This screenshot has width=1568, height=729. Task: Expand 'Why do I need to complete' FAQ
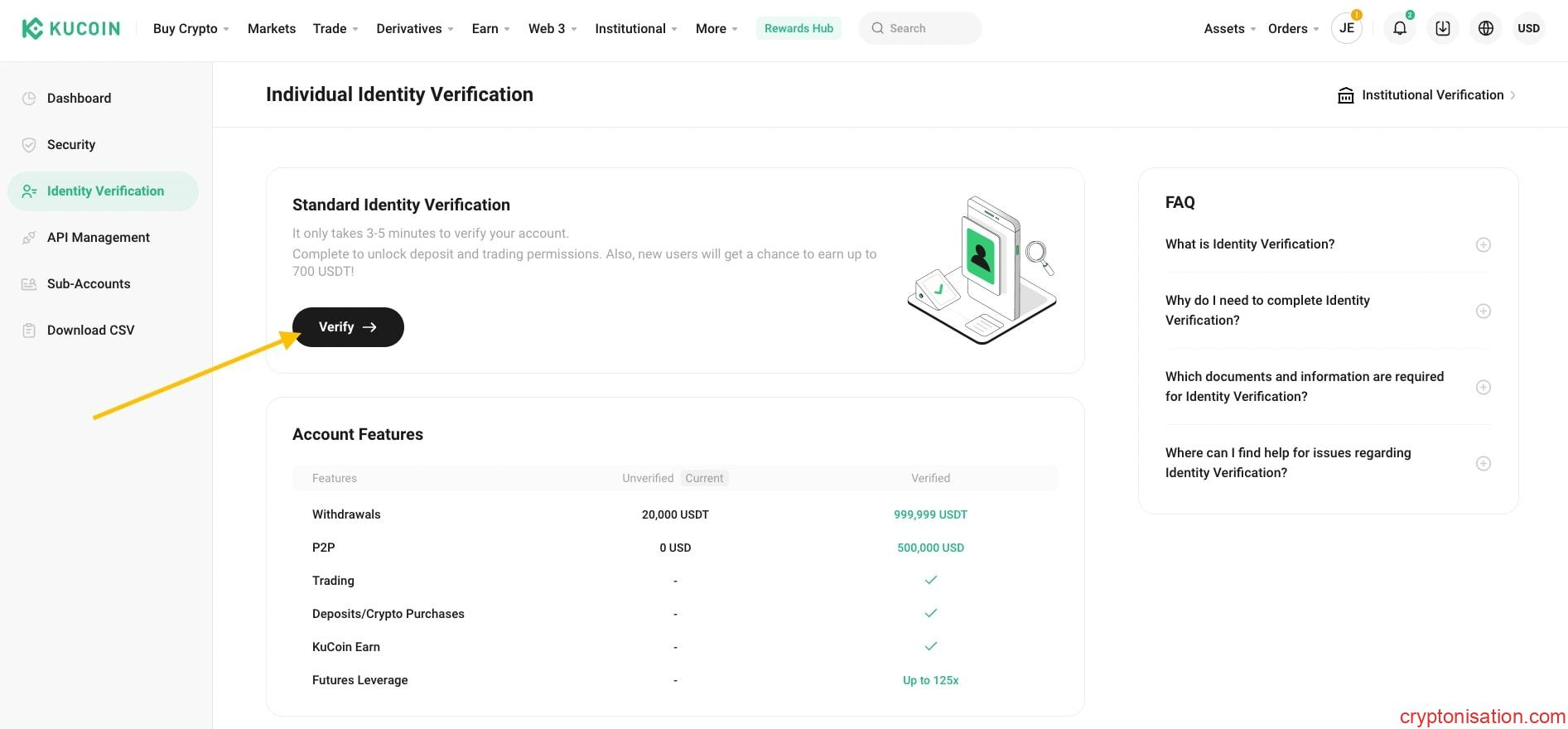[x=1483, y=311]
